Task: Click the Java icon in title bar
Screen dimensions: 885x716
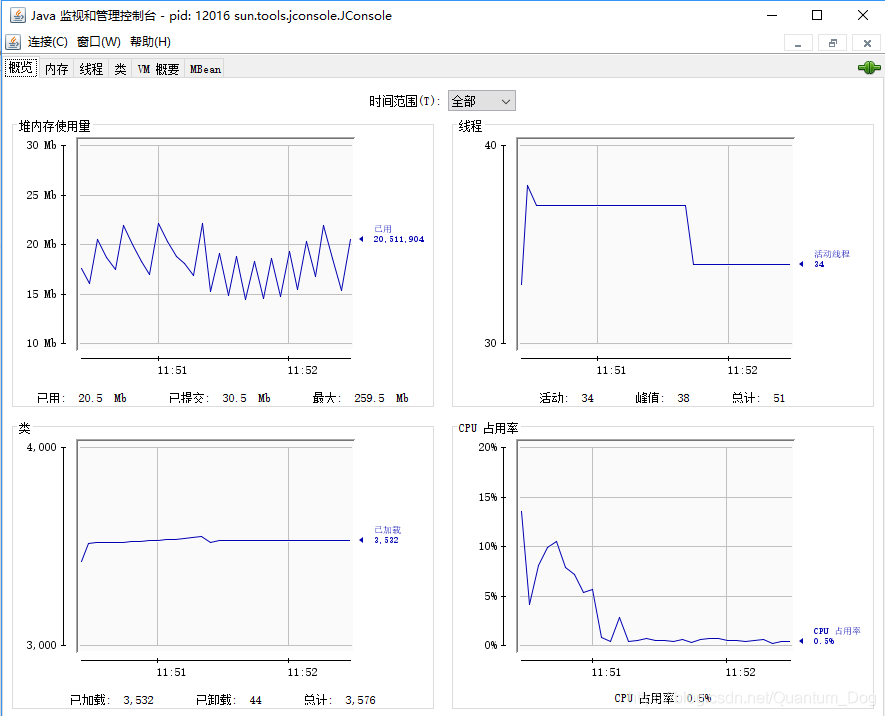Action: click(x=17, y=15)
